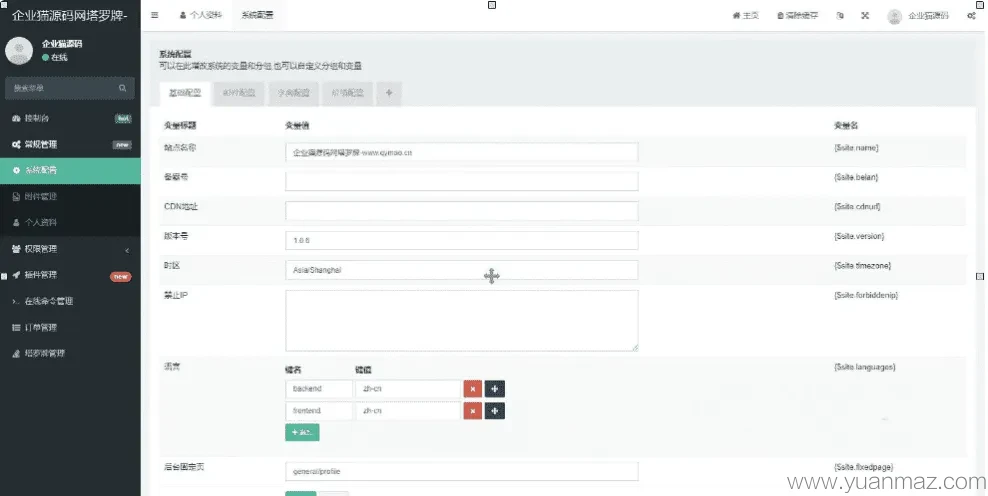The image size is (988, 496).
Task: Click the 控制台 dashboard icon
Action: (x=16, y=118)
